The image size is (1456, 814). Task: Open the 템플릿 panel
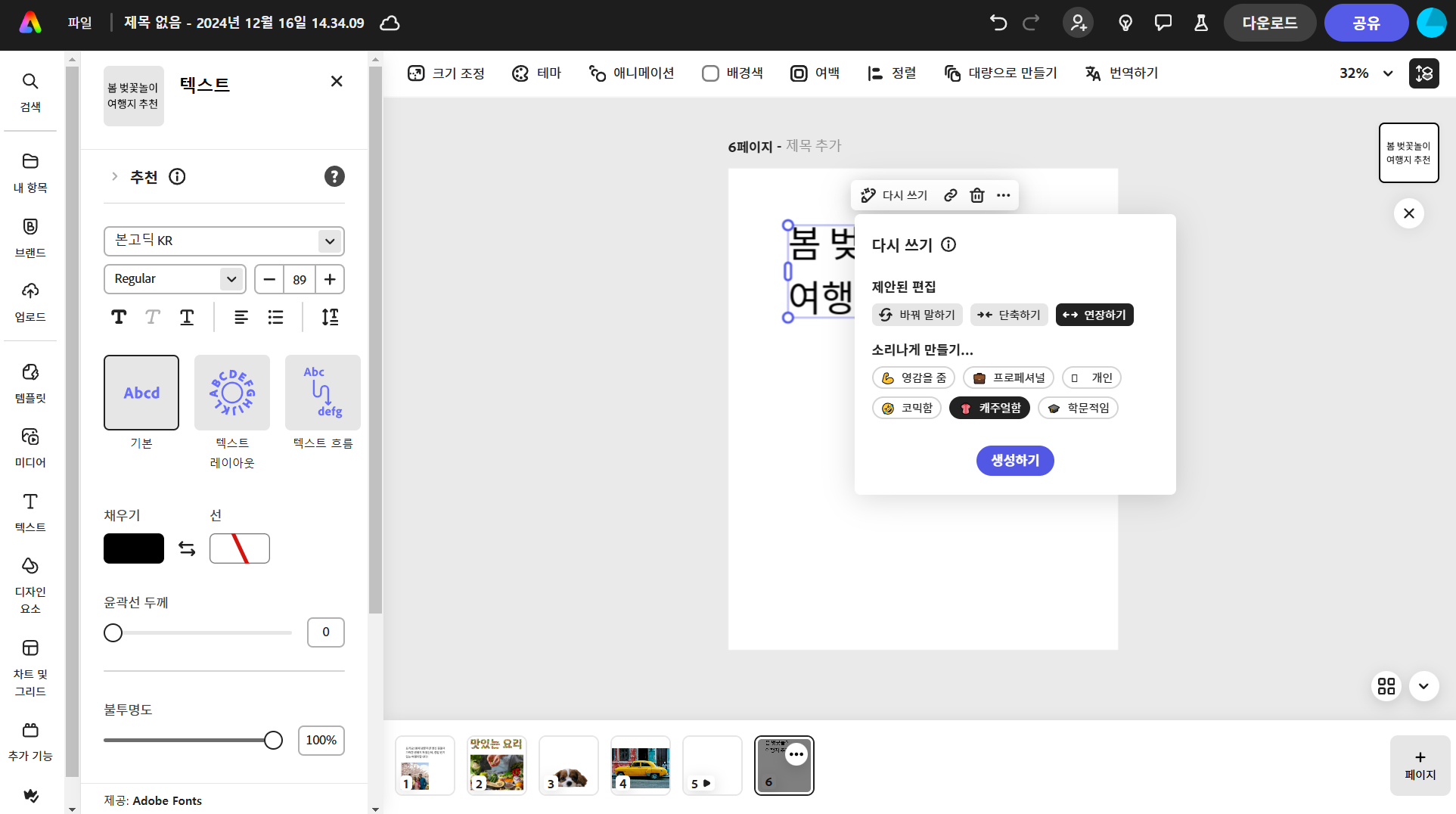click(x=30, y=383)
